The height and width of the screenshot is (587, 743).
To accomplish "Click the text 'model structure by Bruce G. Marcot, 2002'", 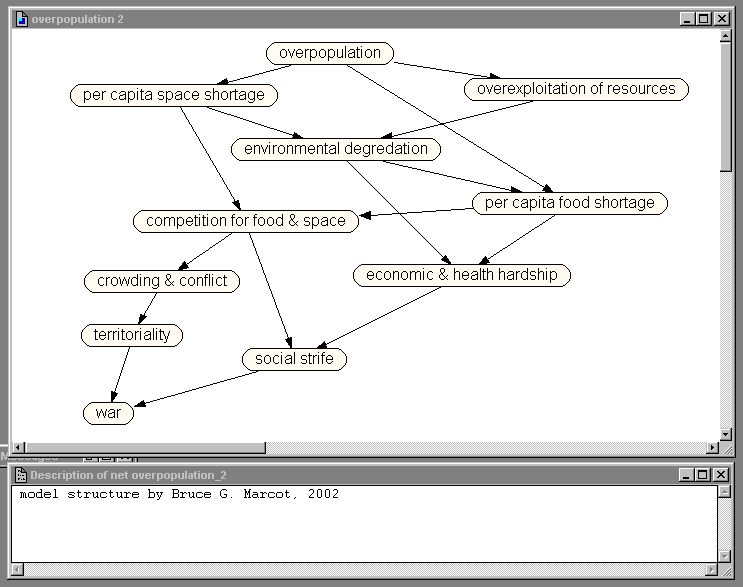I will [x=179, y=494].
